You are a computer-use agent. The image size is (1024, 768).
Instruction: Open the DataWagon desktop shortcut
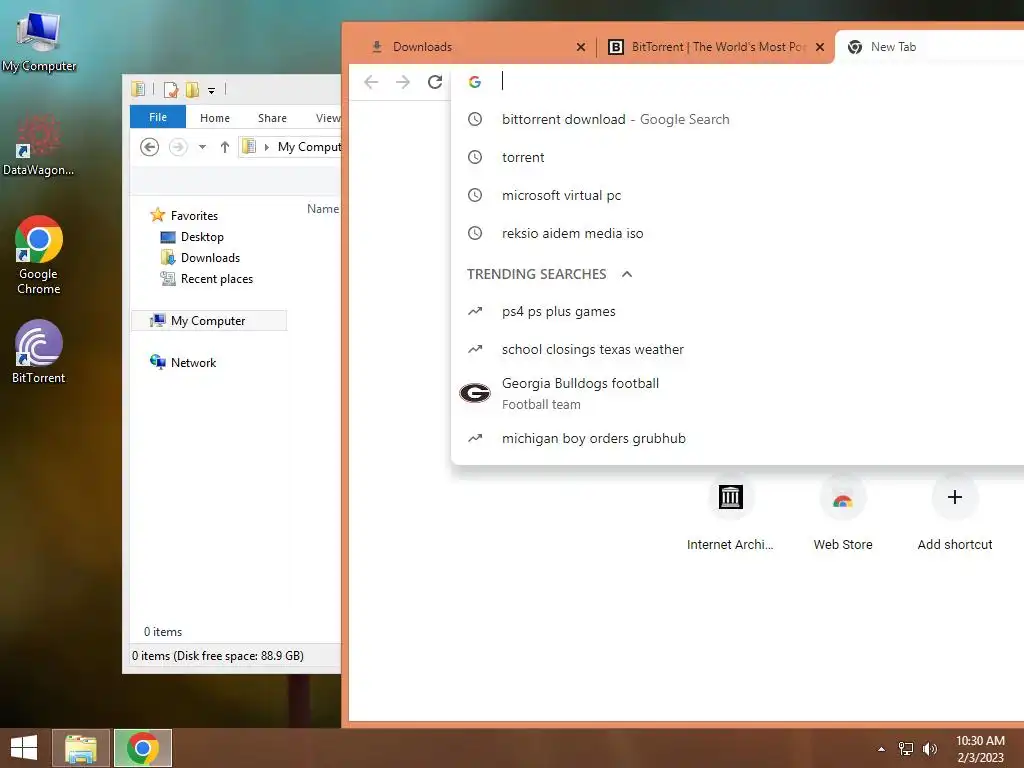38,145
